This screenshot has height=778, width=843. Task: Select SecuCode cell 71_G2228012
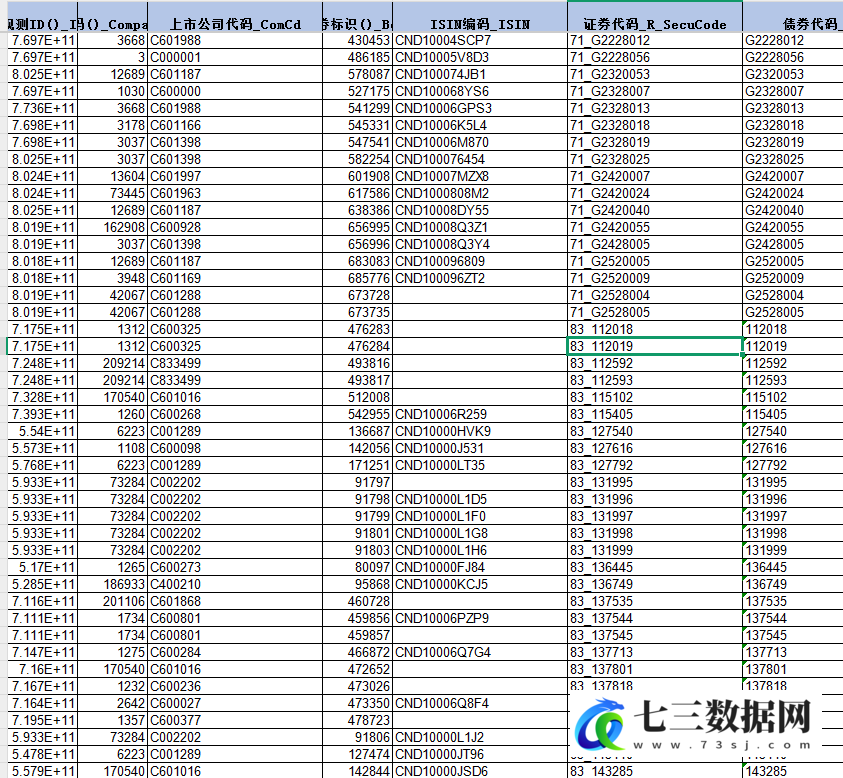tap(655, 40)
